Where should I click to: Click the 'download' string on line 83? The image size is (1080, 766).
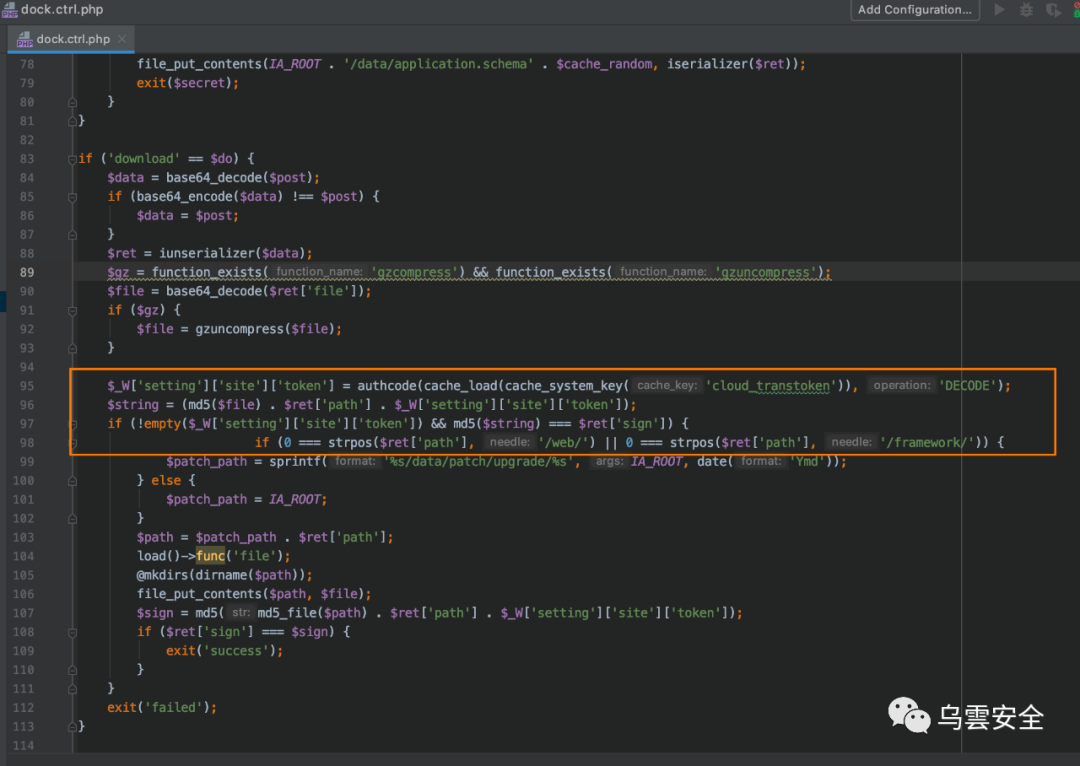(143, 159)
